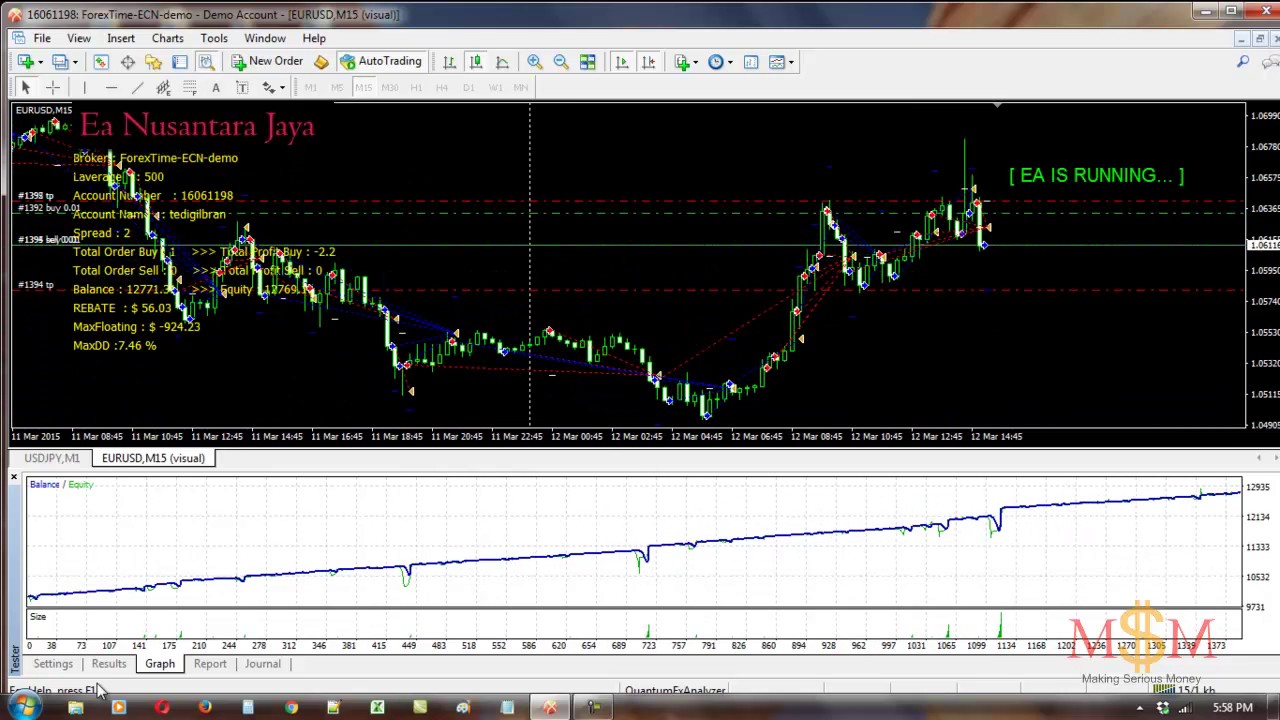Viewport: 1280px width, 720px height.
Task: Select the tester Graph tab
Action: (160, 664)
